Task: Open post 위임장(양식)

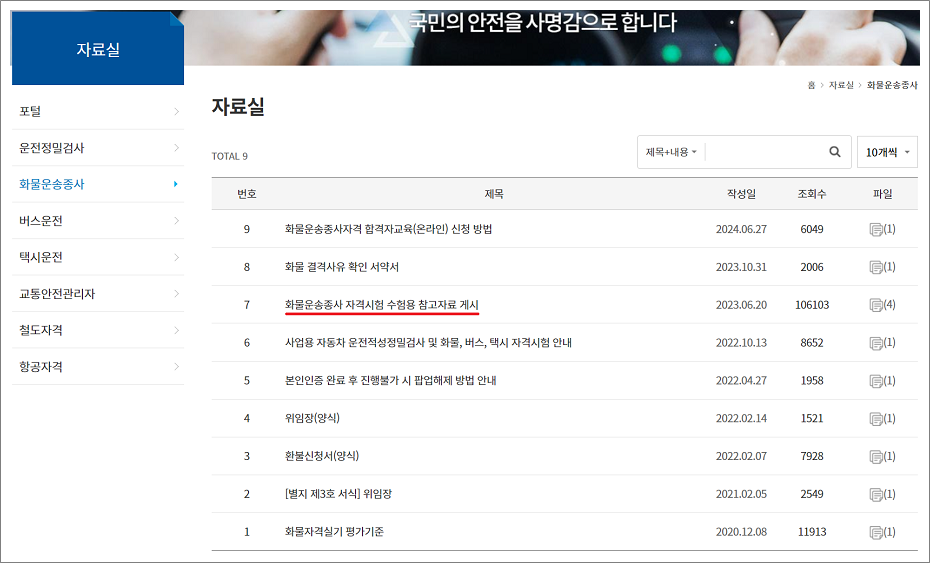Action: tap(312, 418)
